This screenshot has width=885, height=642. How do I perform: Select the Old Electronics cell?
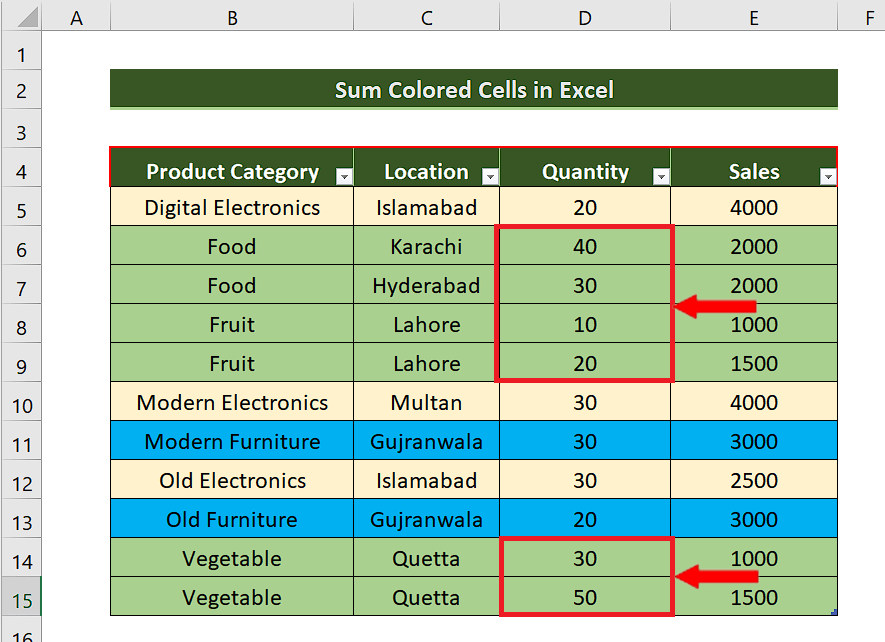(231, 480)
